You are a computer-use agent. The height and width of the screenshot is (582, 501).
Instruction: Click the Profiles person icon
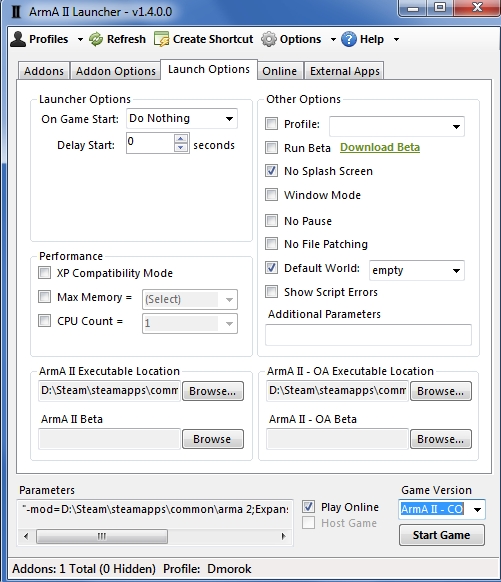tap(18, 39)
